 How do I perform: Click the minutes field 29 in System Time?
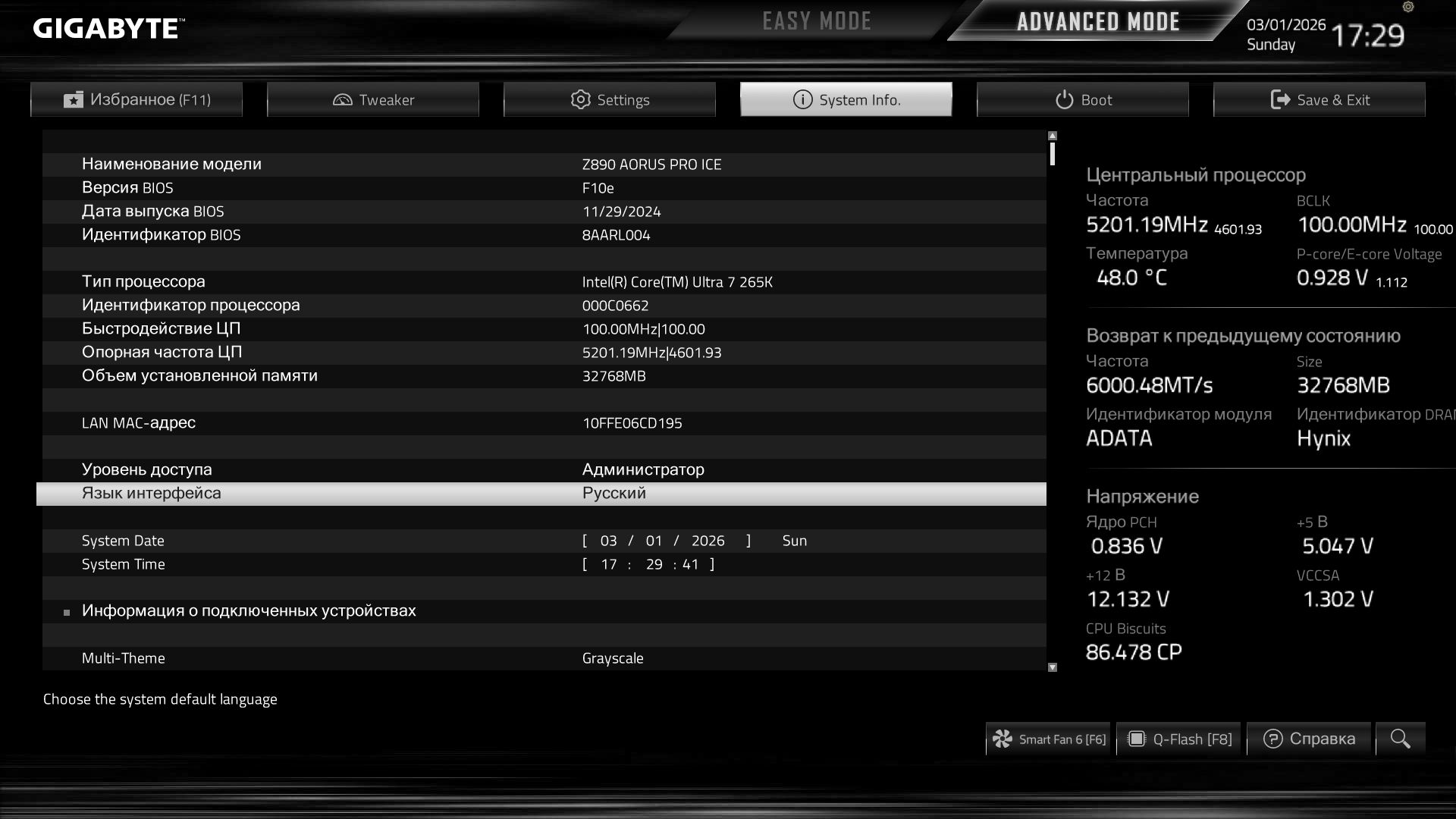(x=654, y=564)
